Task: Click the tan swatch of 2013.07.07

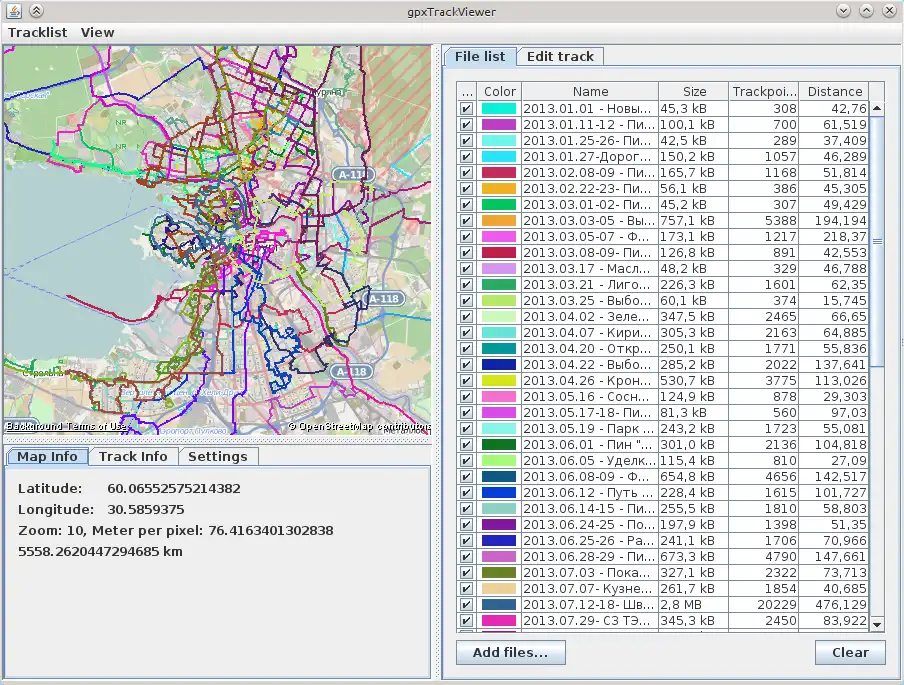Action: [499, 588]
